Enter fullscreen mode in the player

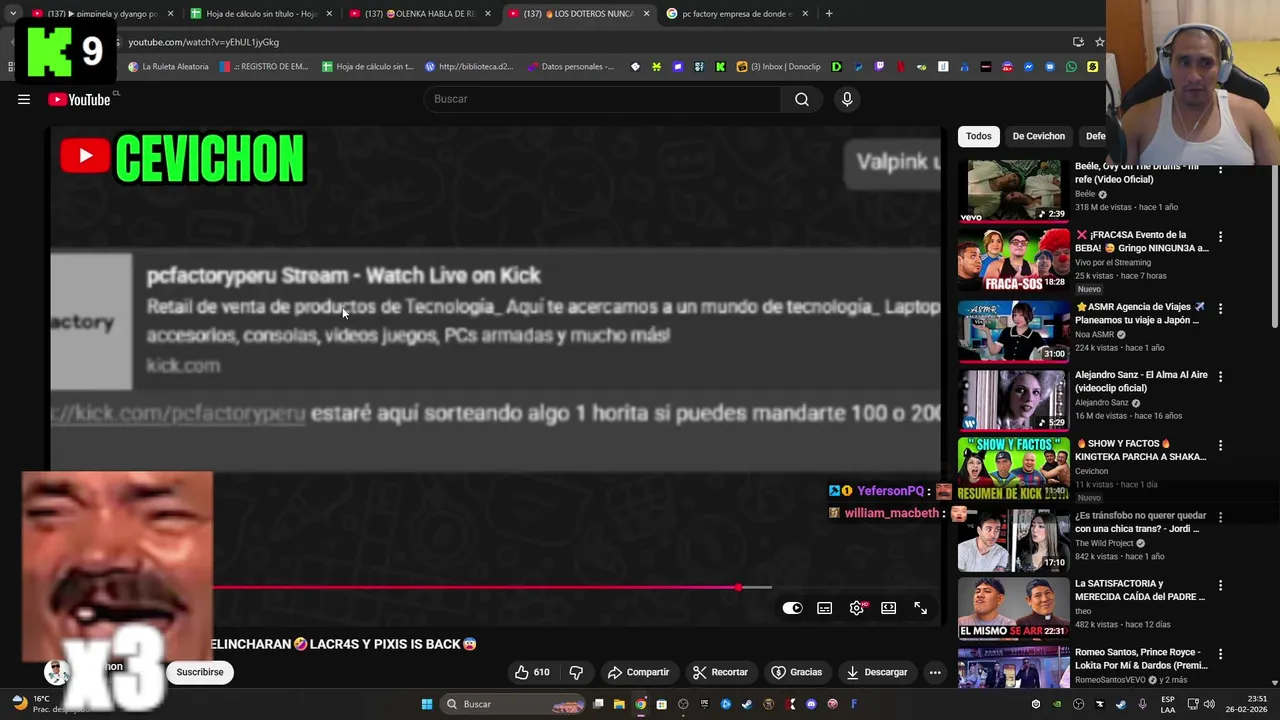[x=920, y=608]
